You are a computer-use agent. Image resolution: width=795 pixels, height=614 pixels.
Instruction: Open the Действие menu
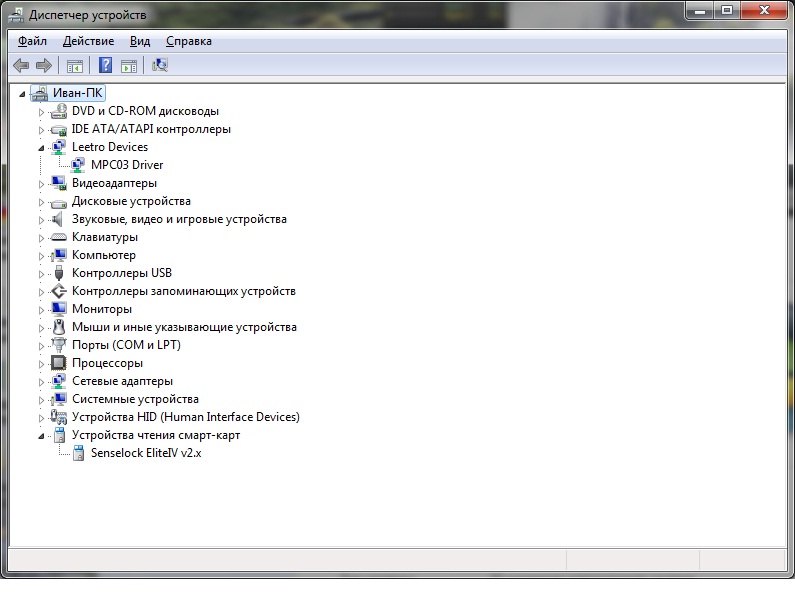coord(88,41)
